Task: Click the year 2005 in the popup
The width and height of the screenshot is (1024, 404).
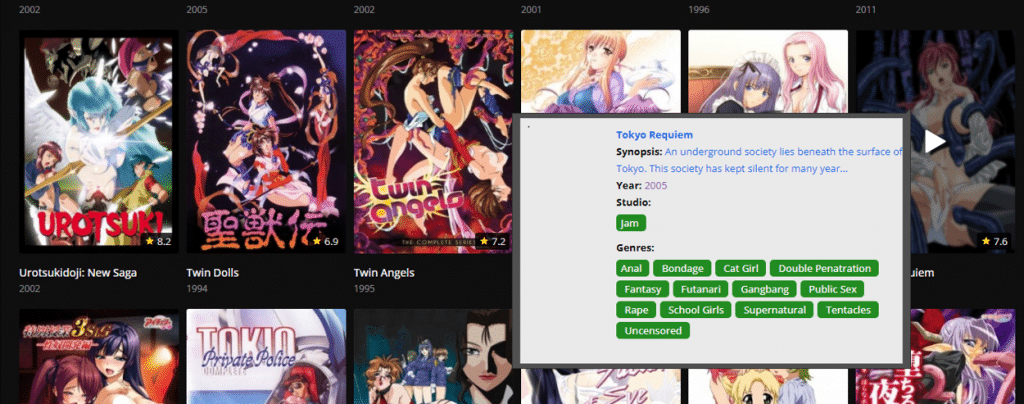Action: coord(656,185)
